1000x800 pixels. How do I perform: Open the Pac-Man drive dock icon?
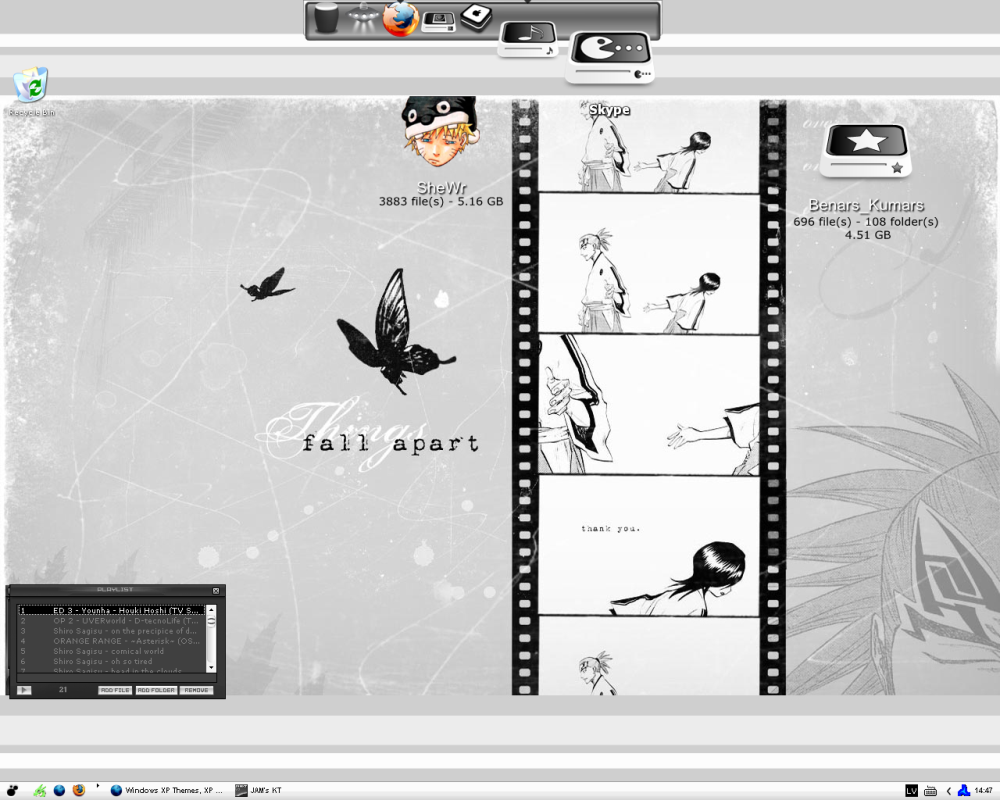point(610,57)
